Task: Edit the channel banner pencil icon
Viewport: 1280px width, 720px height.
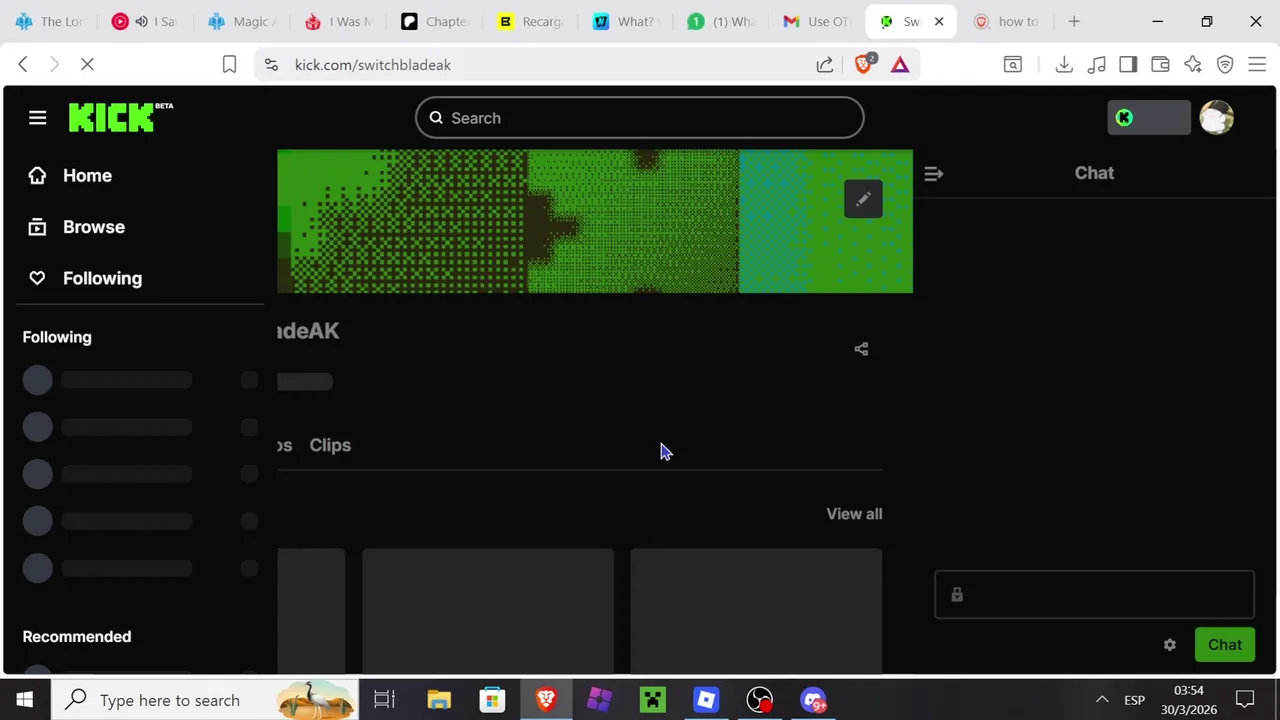Action: pyautogui.click(x=863, y=199)
